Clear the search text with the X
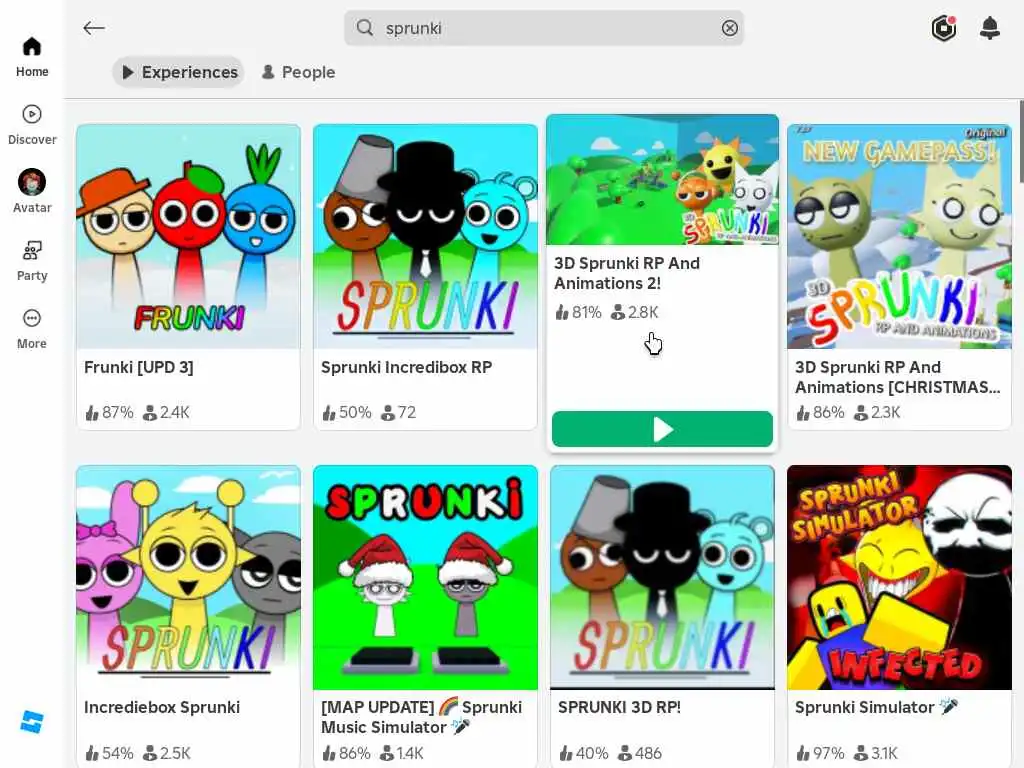The image size is (1024, 768). (x=729, y=28)
